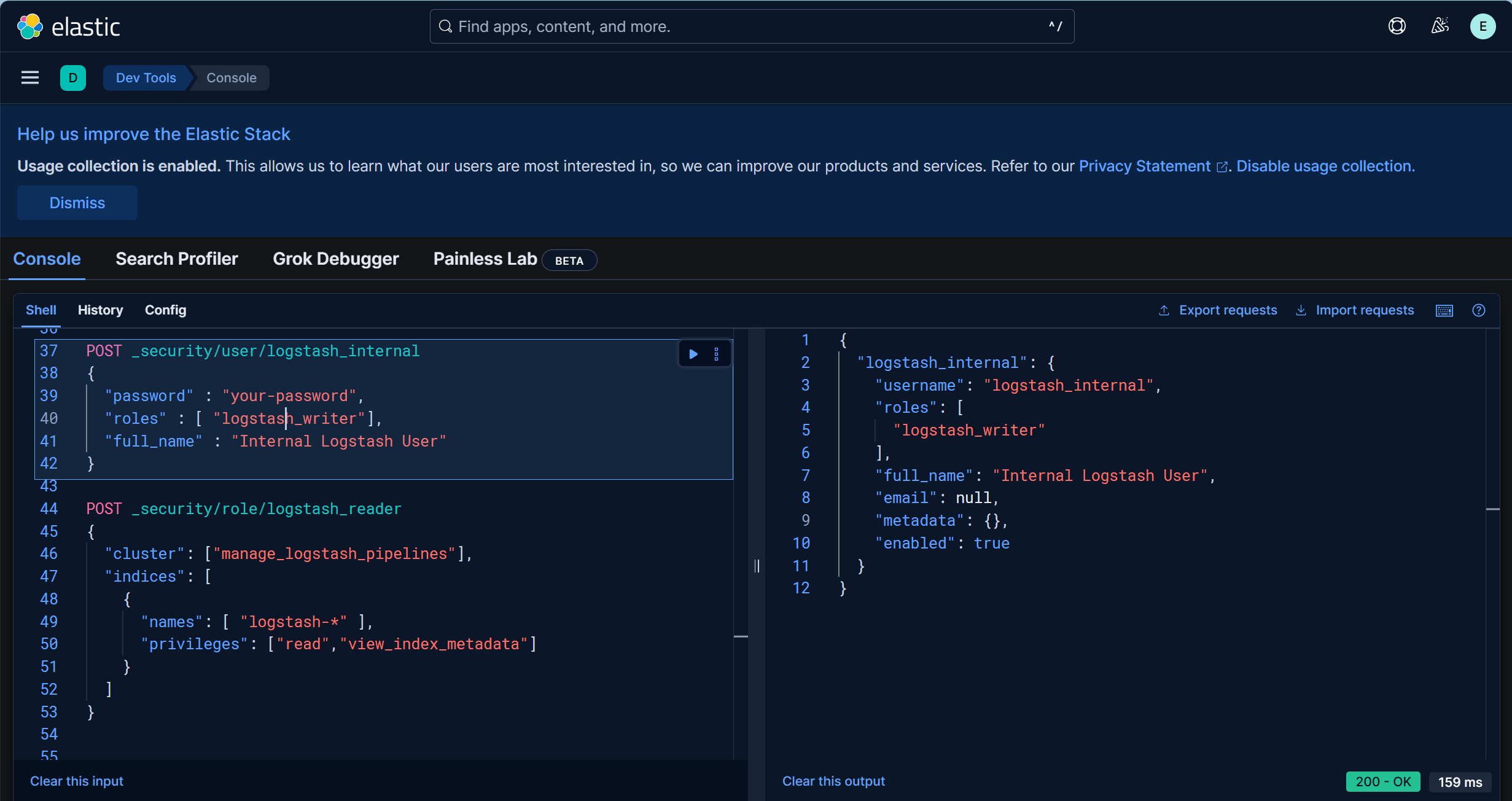
Task: Open keyboard shortcuts icon
Action: click(1444, 310)
